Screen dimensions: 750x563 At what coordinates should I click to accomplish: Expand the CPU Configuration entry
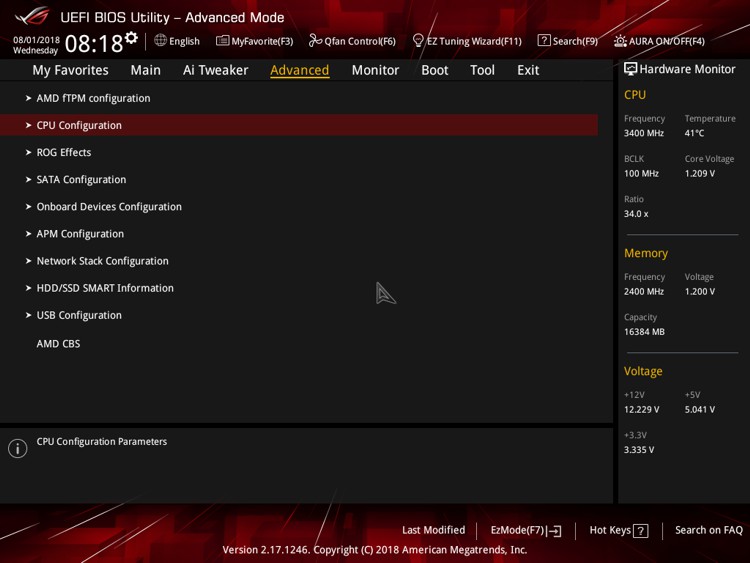coord(79,125)
